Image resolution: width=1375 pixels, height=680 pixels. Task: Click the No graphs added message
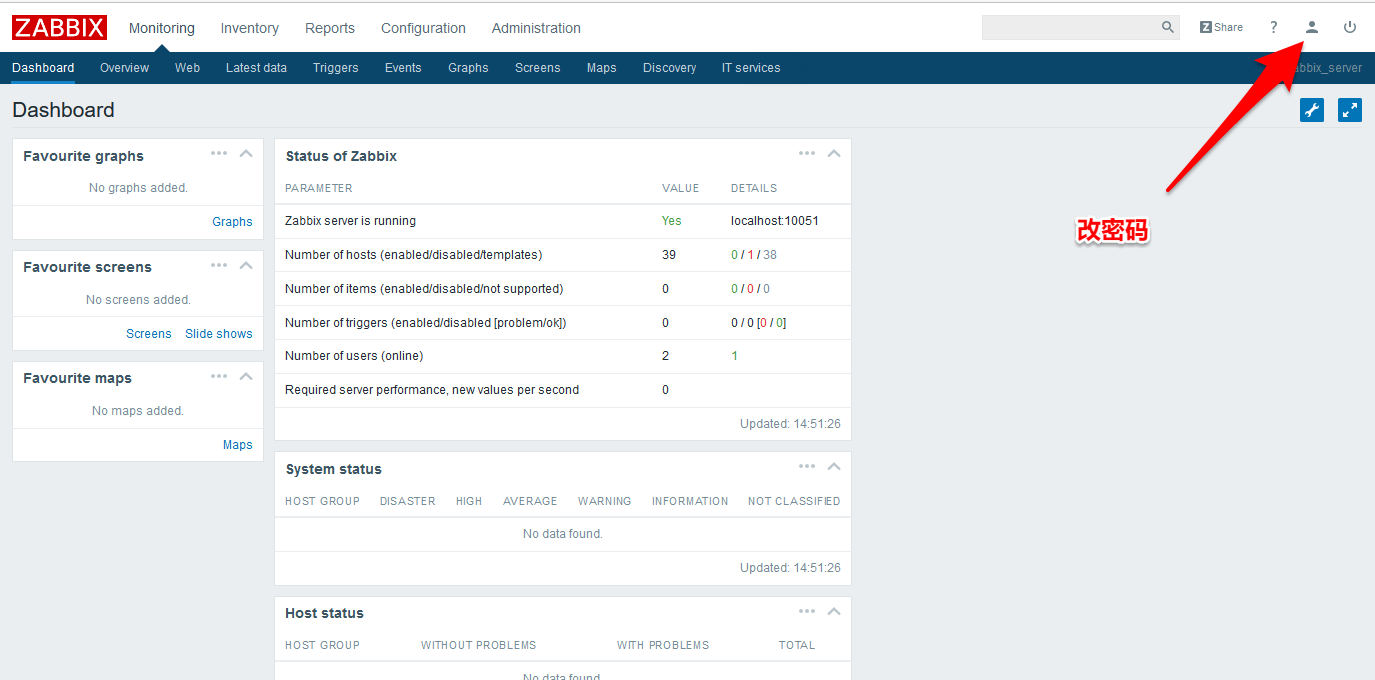tap(138, 188)
